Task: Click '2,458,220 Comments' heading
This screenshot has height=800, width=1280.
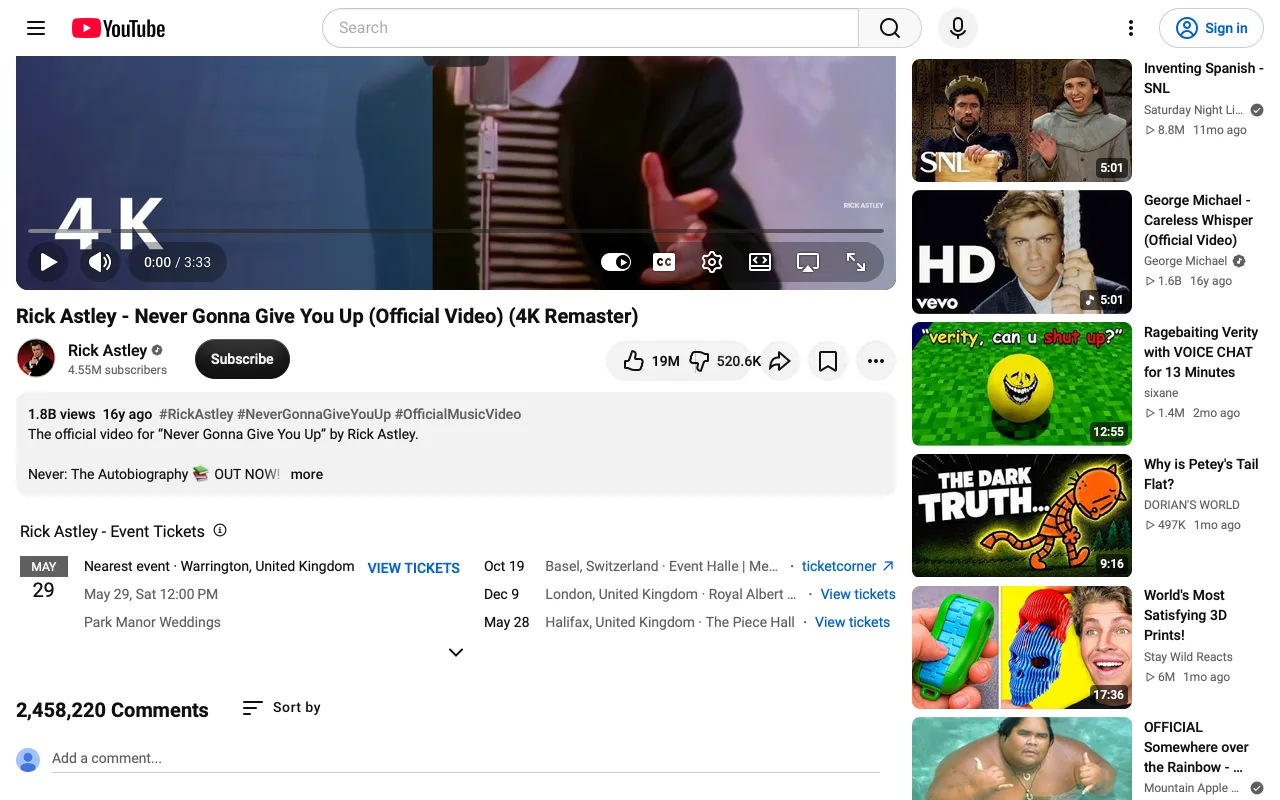Action: coord(112,710)
